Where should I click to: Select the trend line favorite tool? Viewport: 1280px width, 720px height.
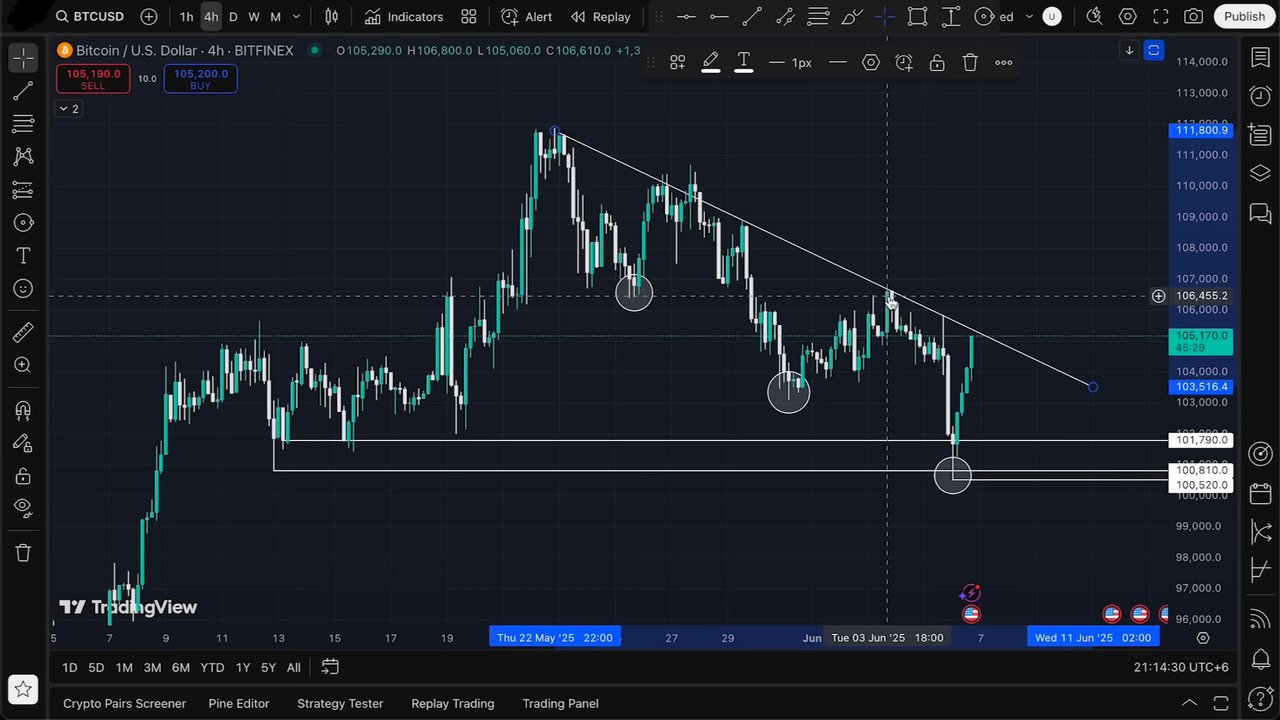[752, 16]
